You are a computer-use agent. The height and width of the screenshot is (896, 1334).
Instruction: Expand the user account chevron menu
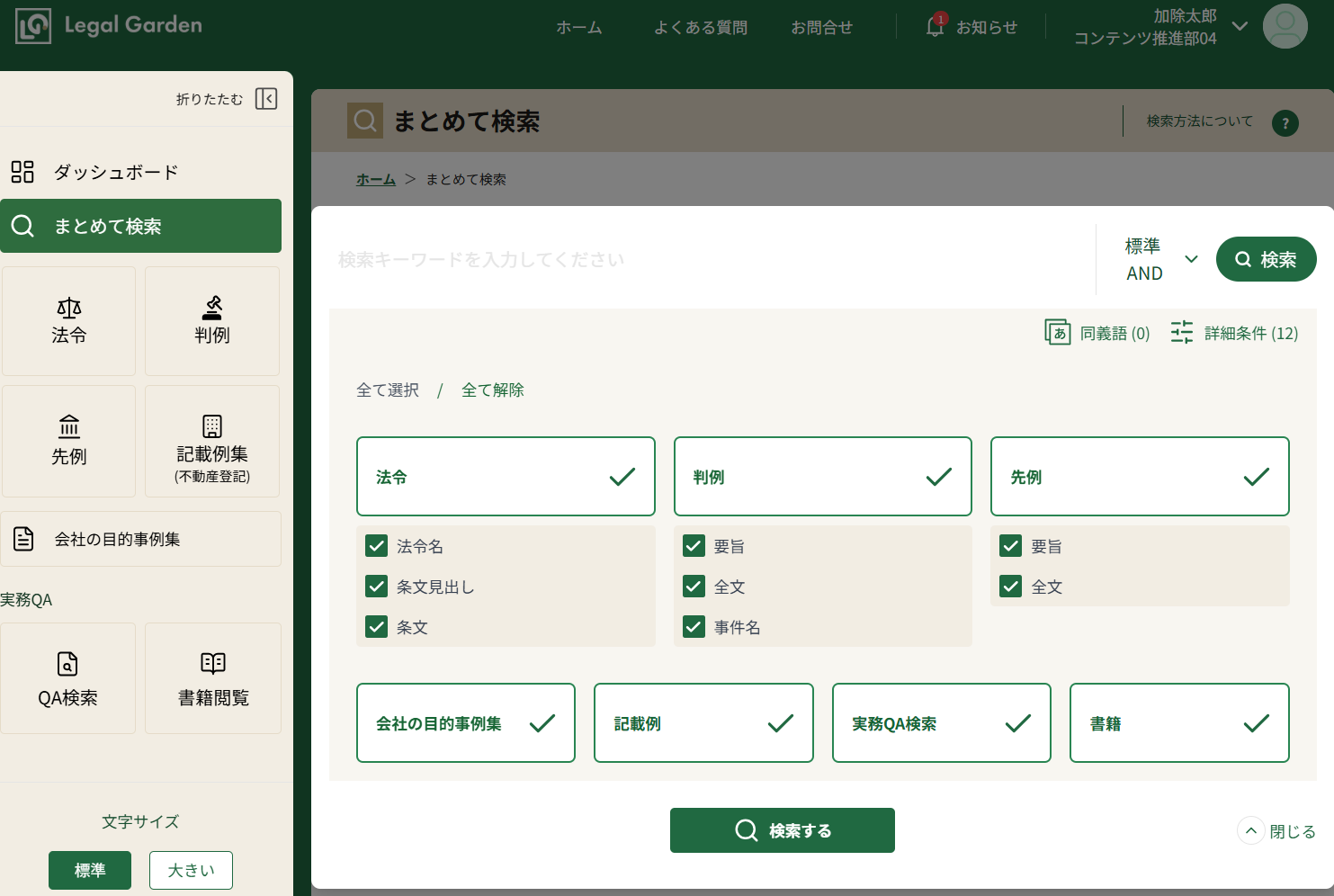[x=1240, y=26]
